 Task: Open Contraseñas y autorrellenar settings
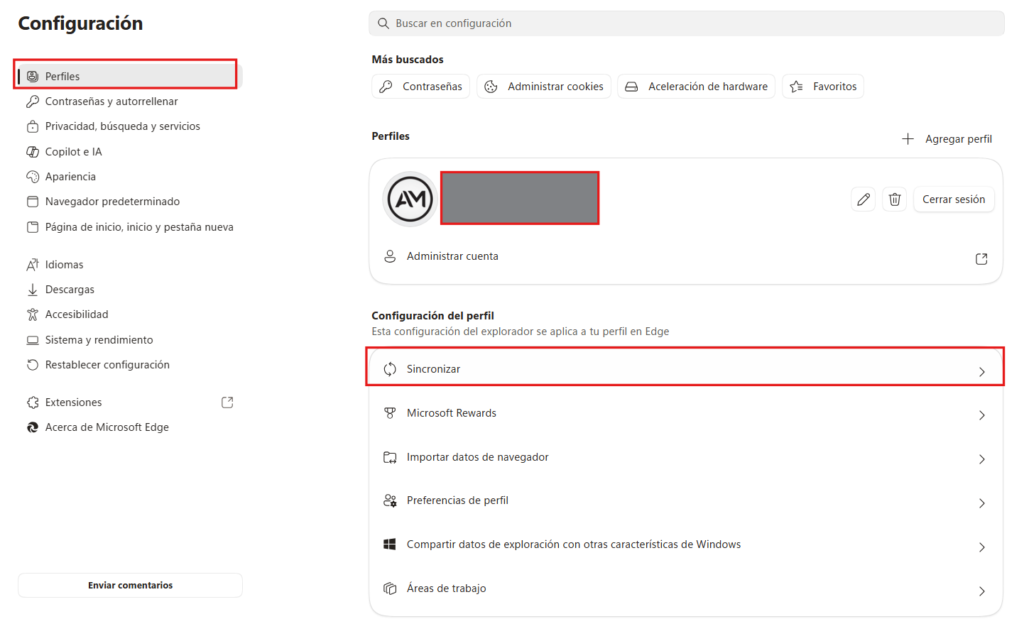click(111, 101)
